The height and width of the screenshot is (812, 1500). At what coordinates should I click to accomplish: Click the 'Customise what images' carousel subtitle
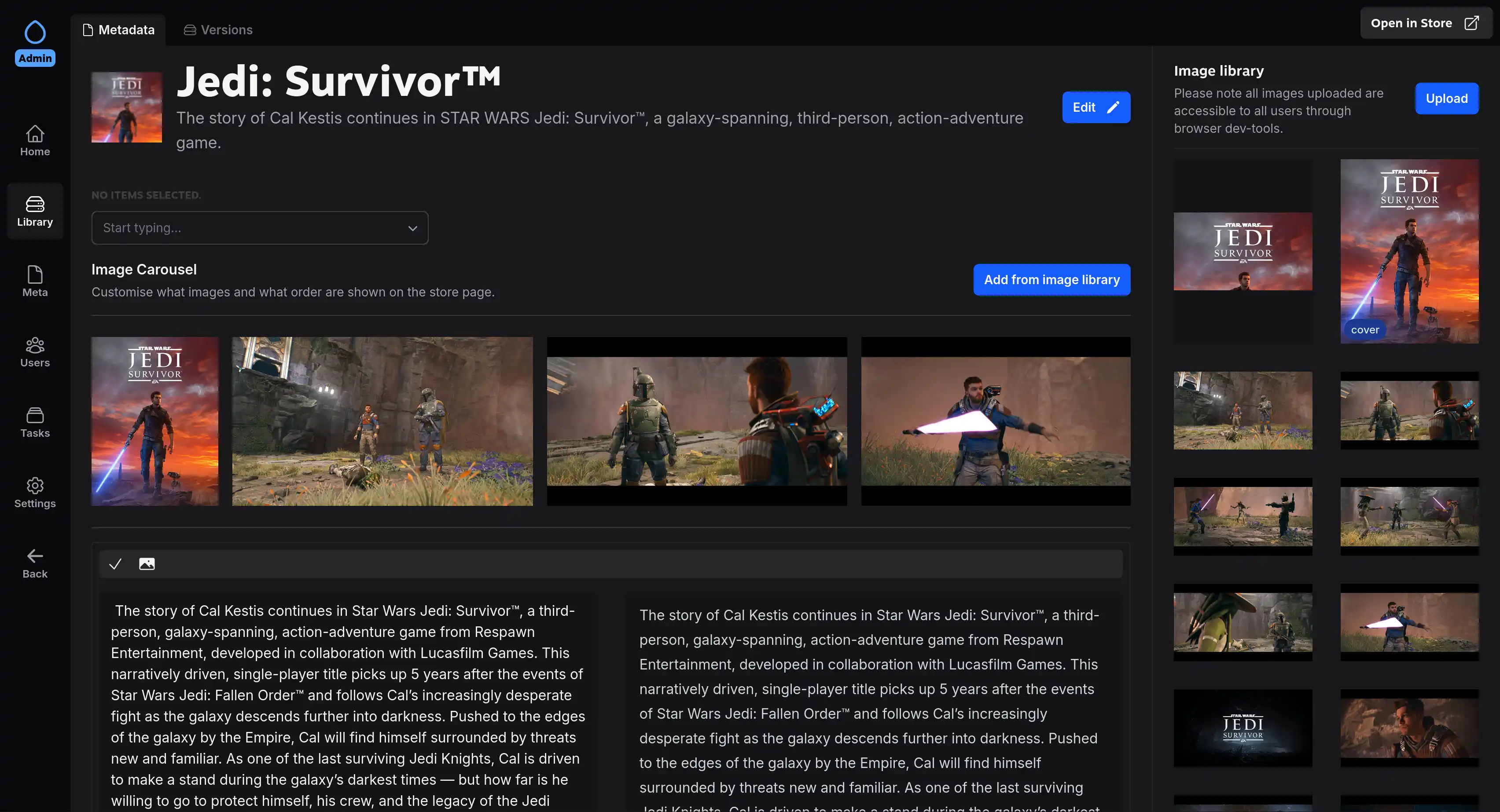coord(293,292)
